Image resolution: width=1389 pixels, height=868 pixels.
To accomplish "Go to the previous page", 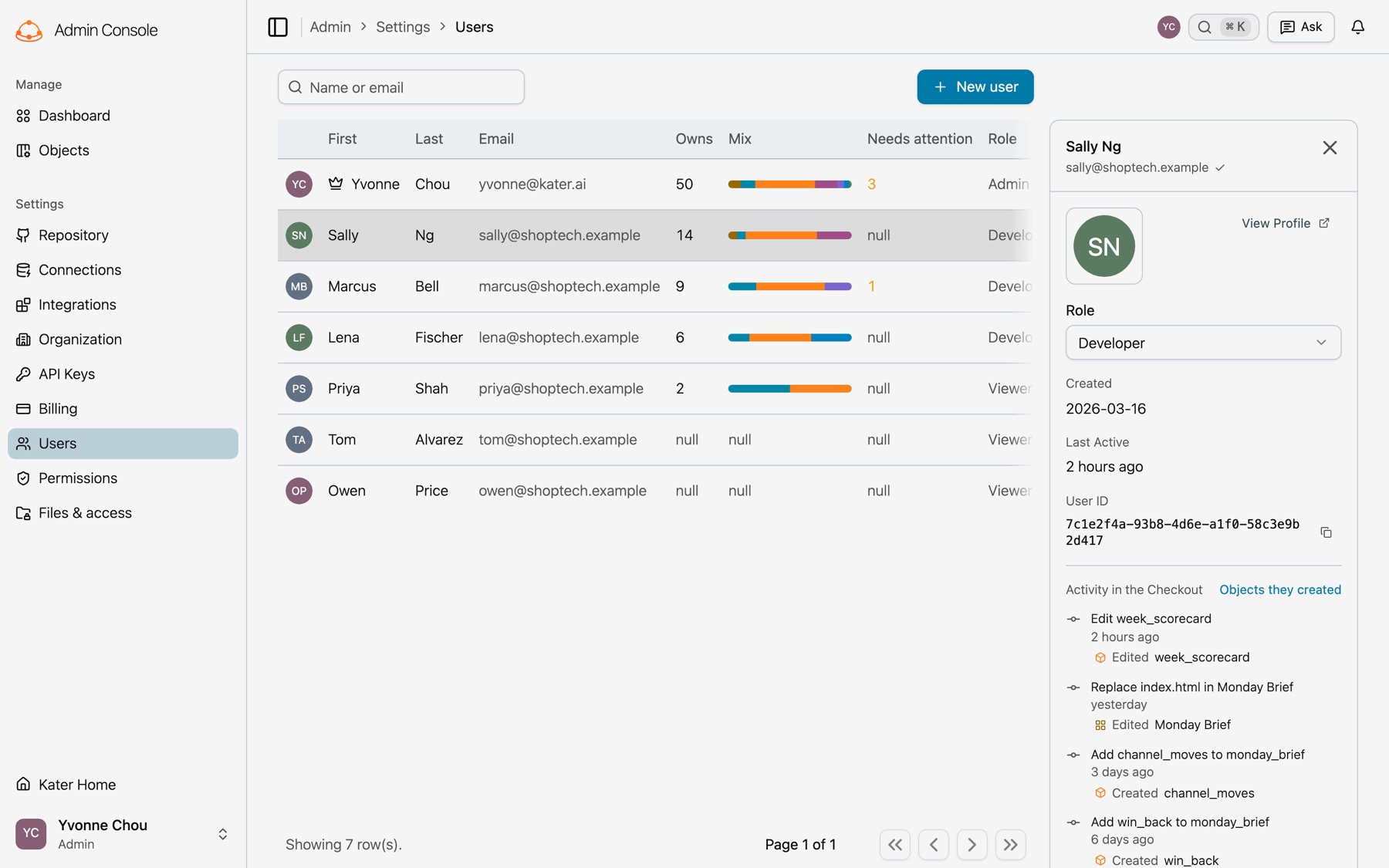I will 934,845.
